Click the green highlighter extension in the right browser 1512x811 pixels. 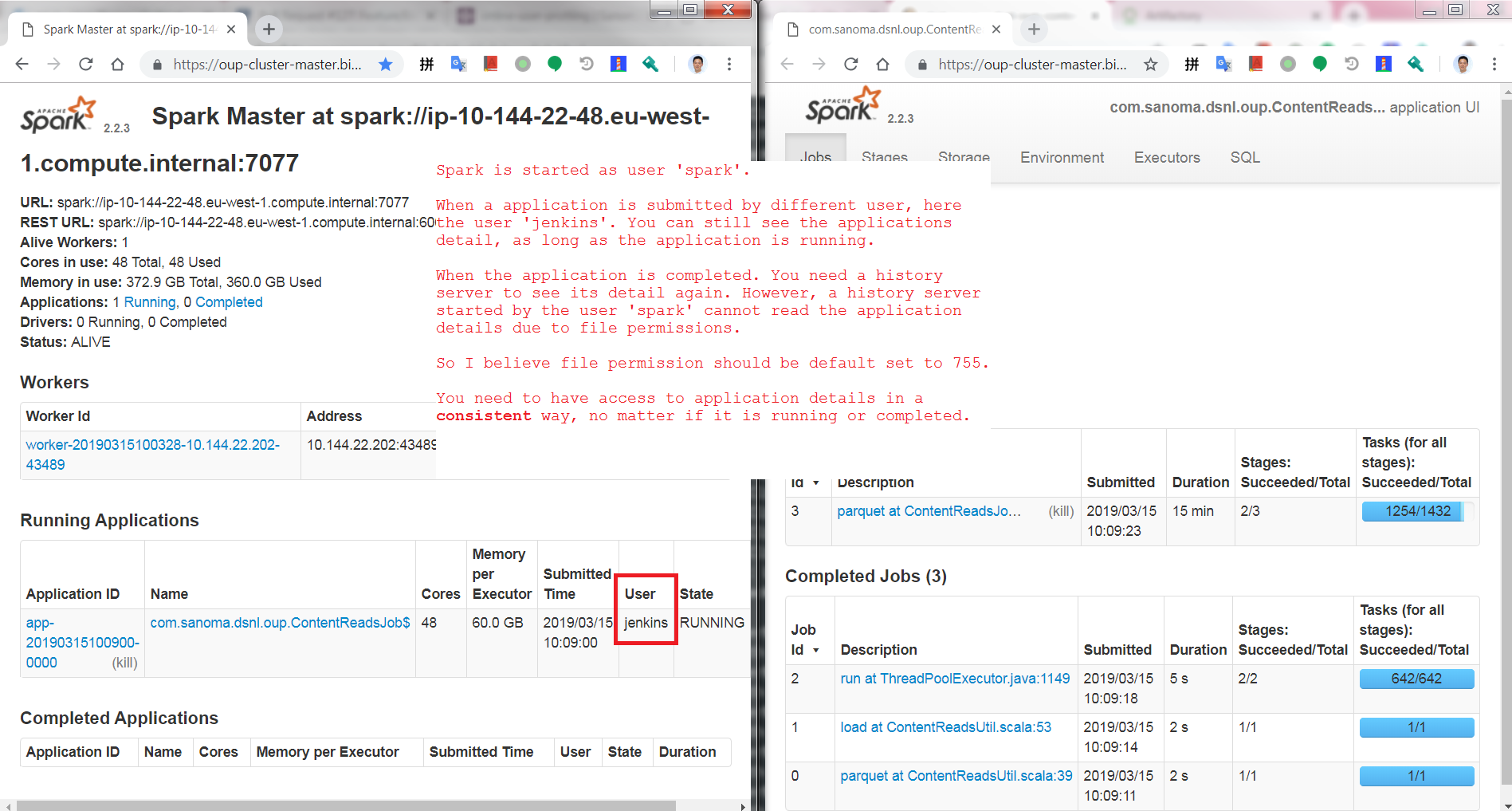(1416, 65)
